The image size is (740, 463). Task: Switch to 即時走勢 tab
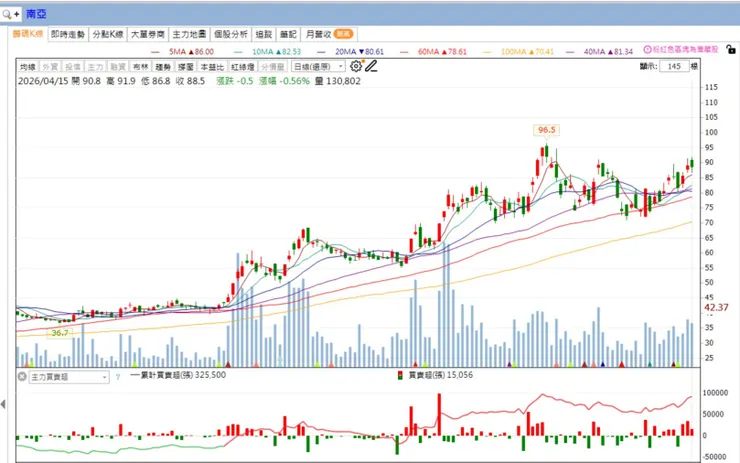coord(68,34)
